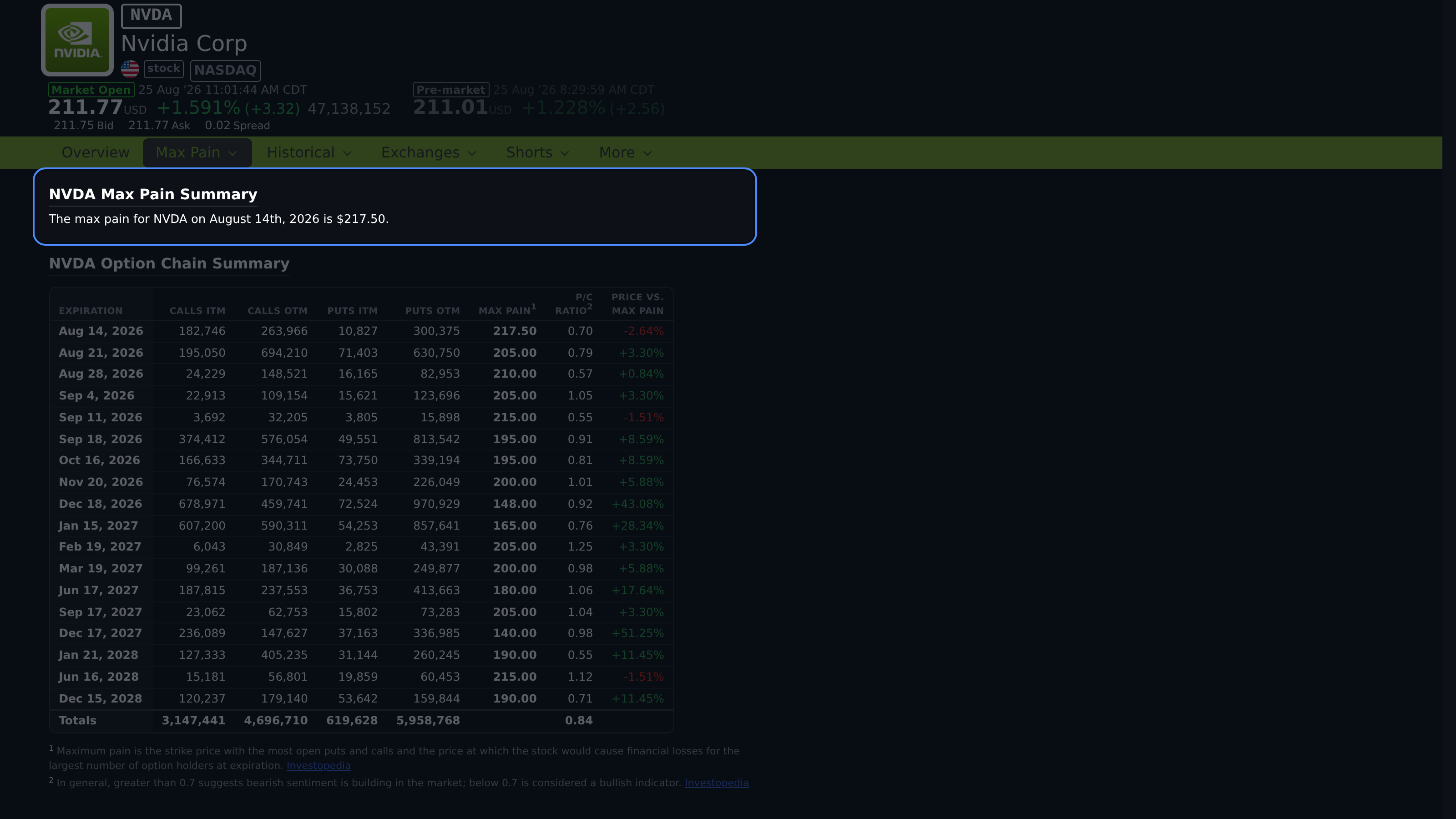Image resolution: width=1456 pixels, height=819 pixels.
Task: Click the NVDA ticker badge
Action: pos(151,16)
